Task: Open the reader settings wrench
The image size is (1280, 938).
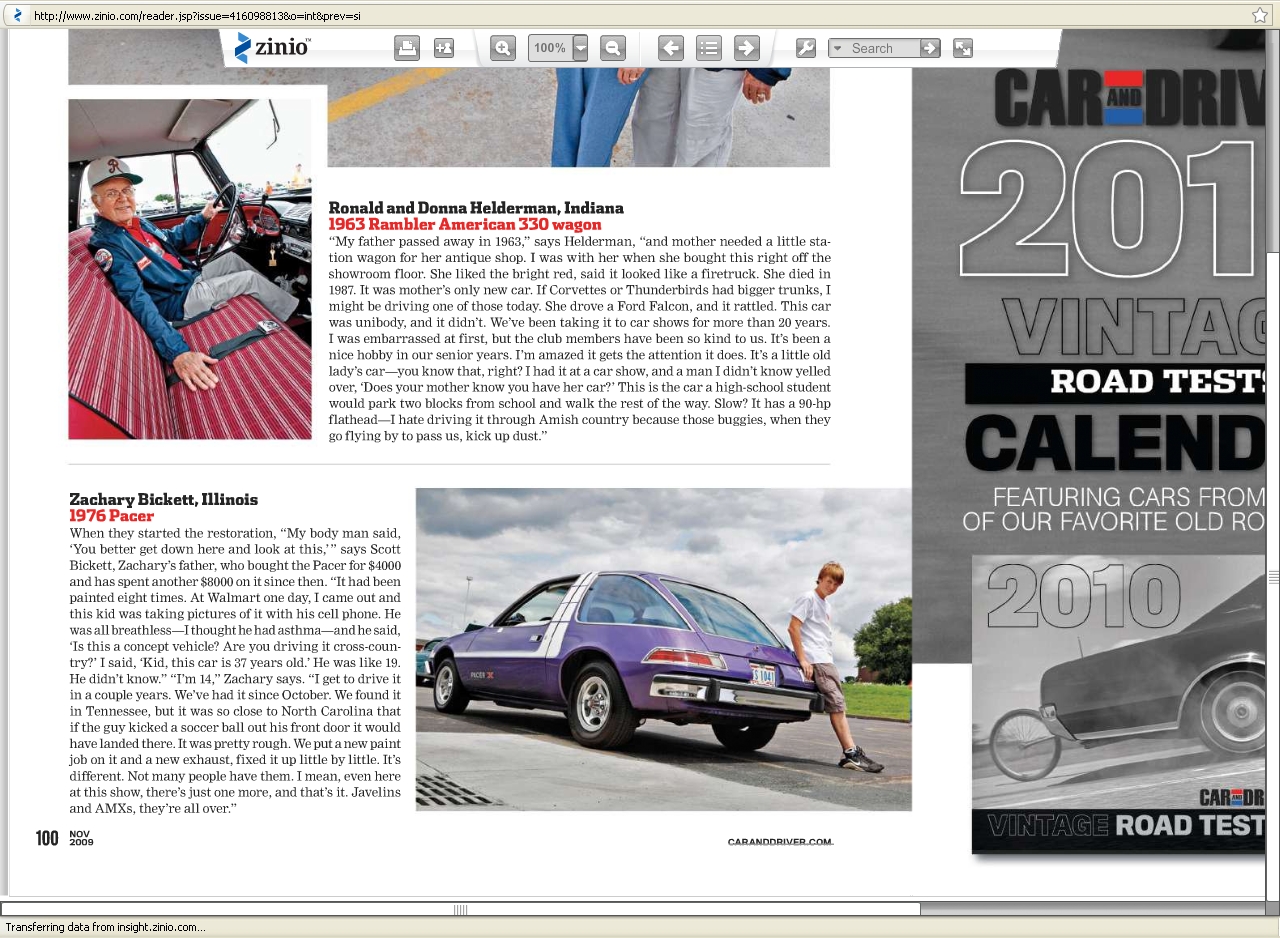Action: tap(806, 48)
